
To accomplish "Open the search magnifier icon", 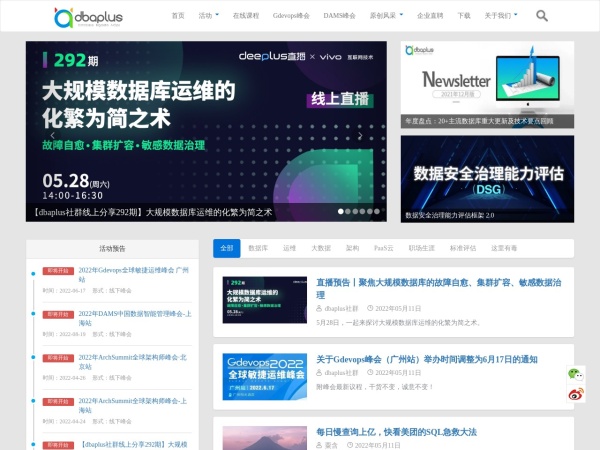I will pos(542,16).
